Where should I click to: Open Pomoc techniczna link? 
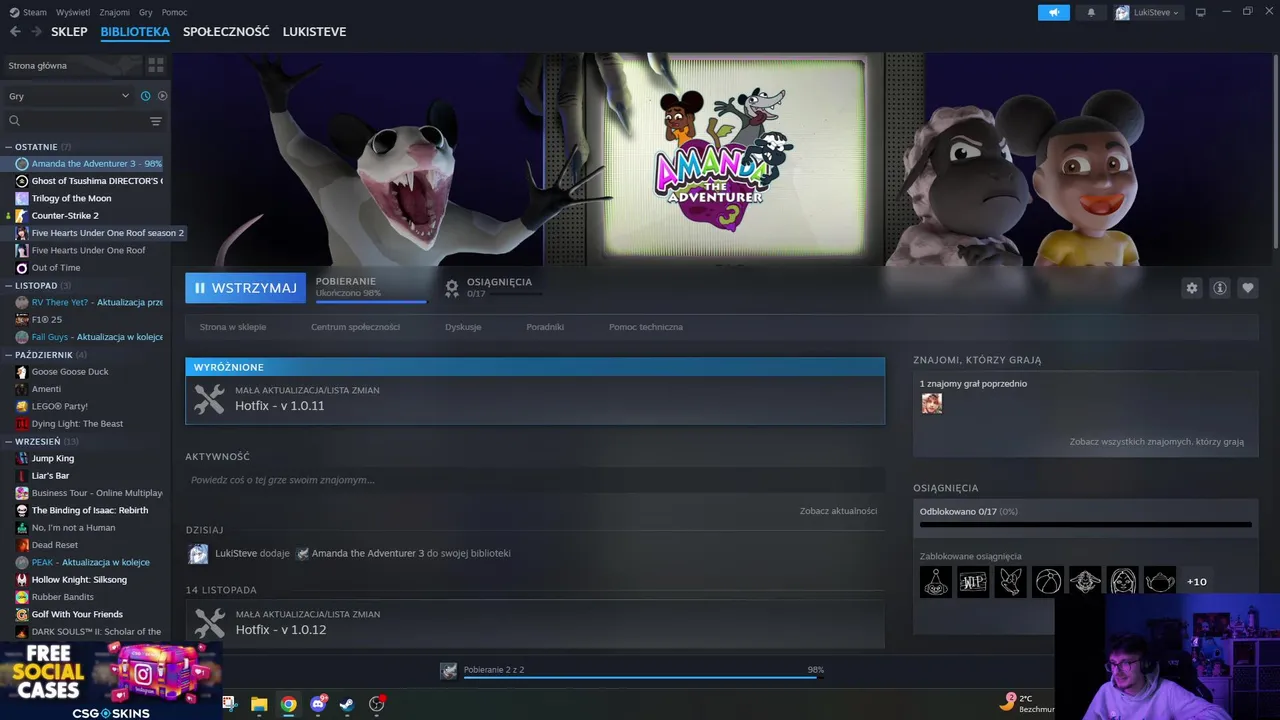pos(646,327)
